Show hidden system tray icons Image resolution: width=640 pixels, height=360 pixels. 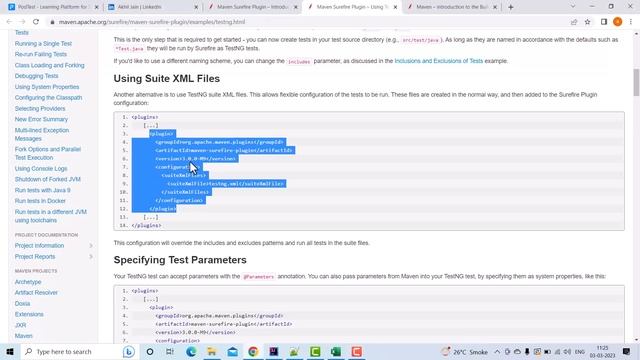tap(497, 351)
